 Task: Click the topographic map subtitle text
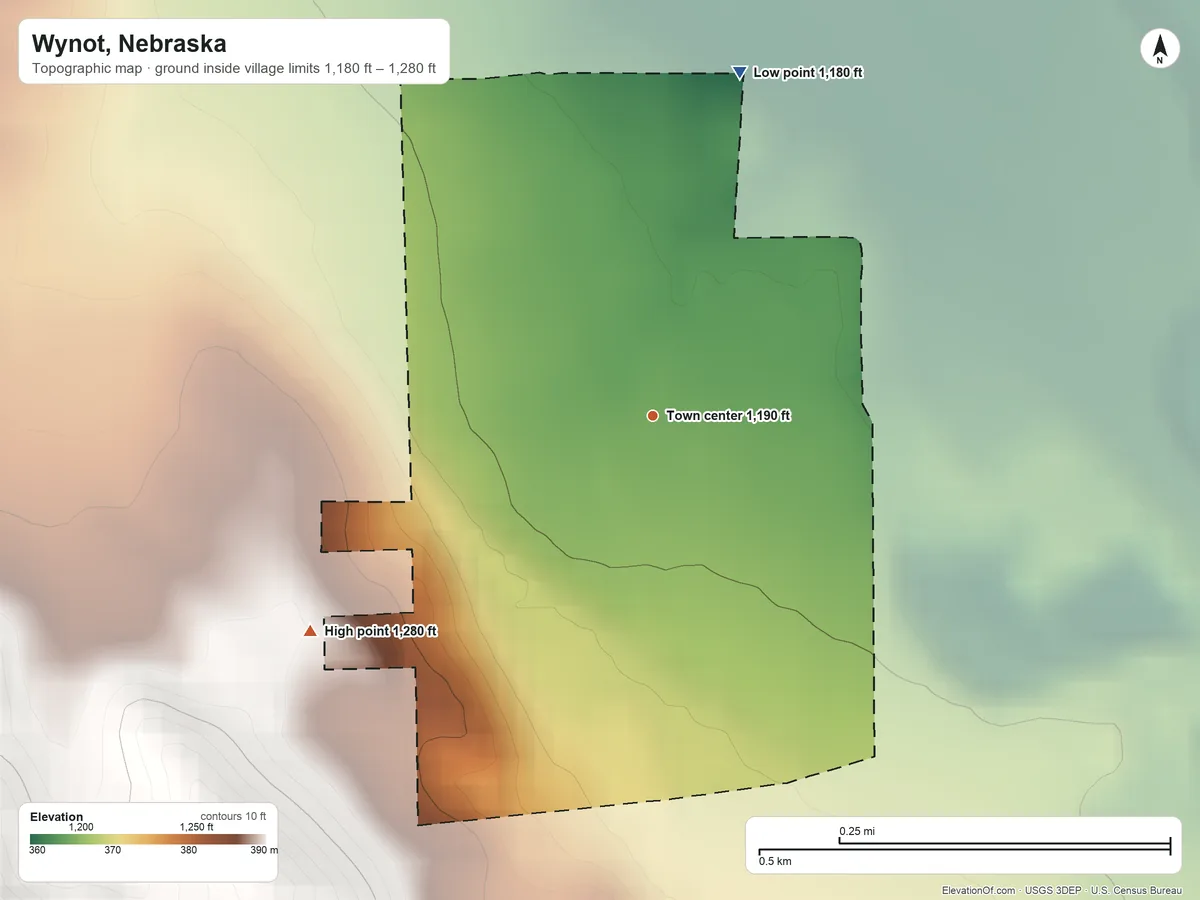coord(234,69)
